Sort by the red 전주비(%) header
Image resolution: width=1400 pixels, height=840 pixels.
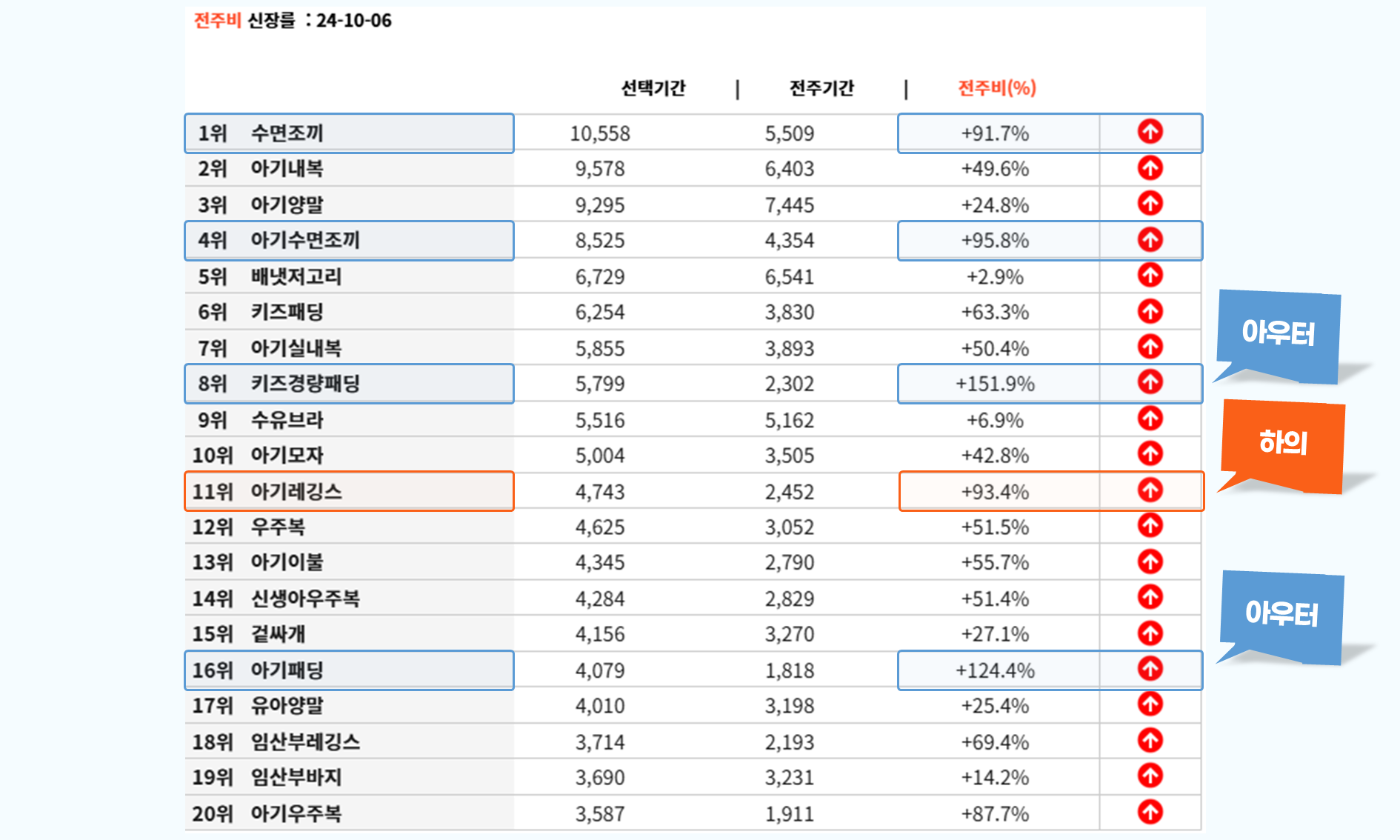tap(996, 88)
